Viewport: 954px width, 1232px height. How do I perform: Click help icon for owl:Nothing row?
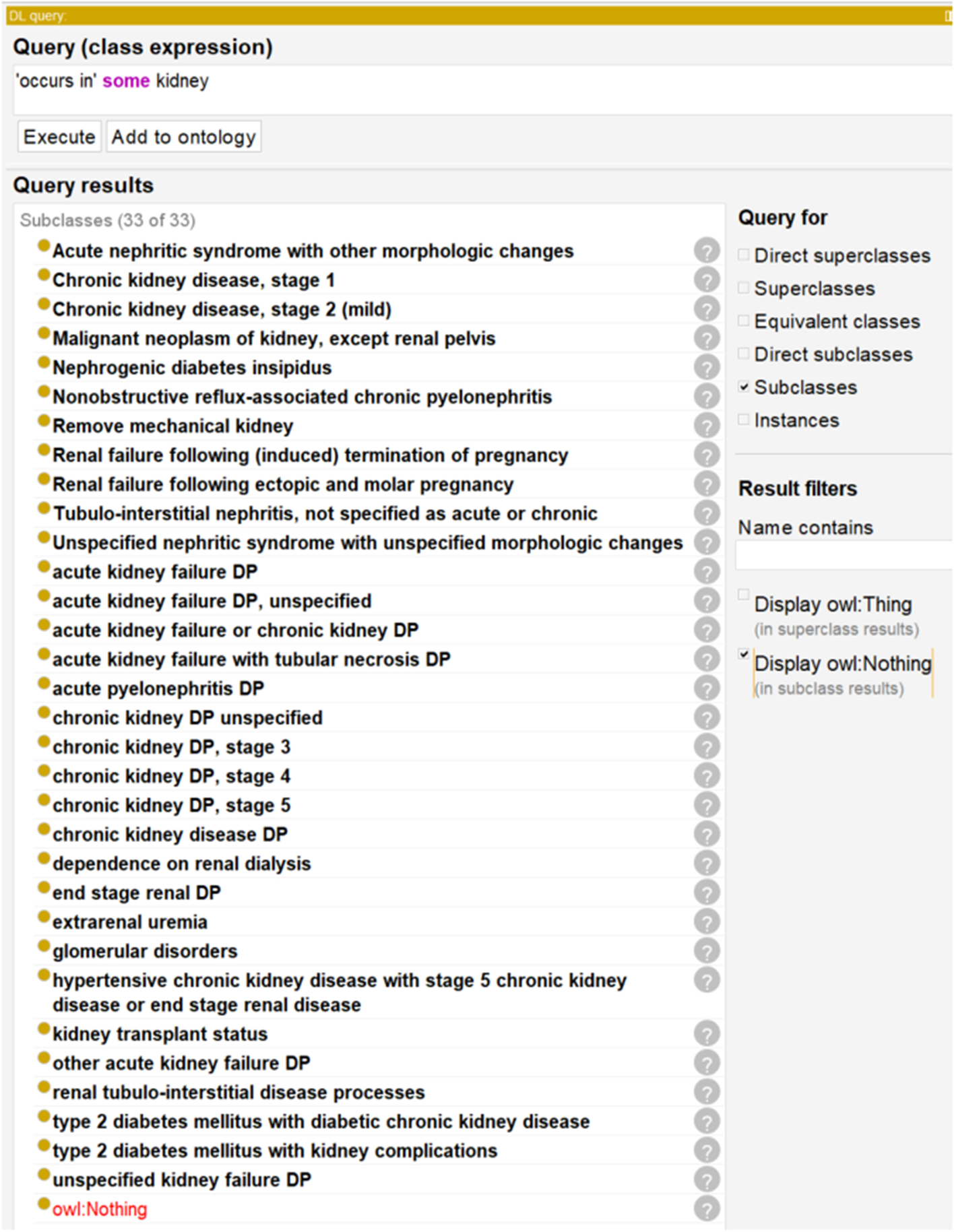pos(707,1209)
